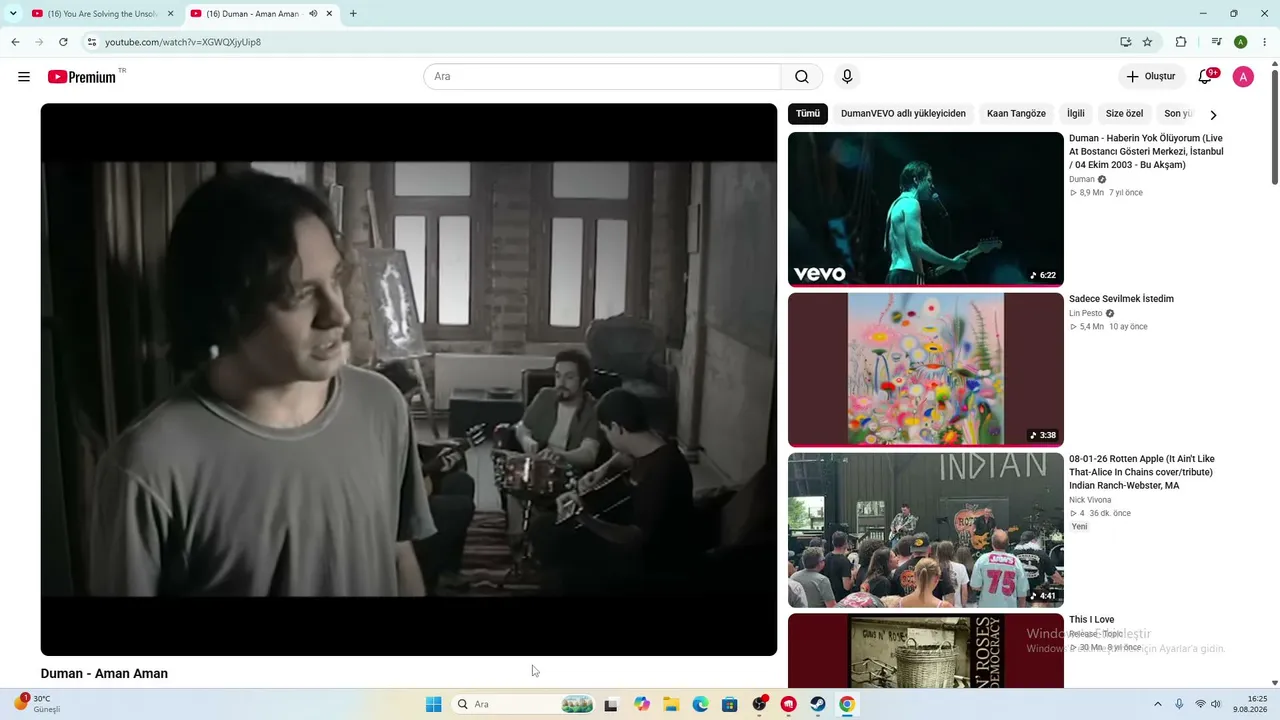Open Chrome extensions puzzle icon

coord(1181,42)
